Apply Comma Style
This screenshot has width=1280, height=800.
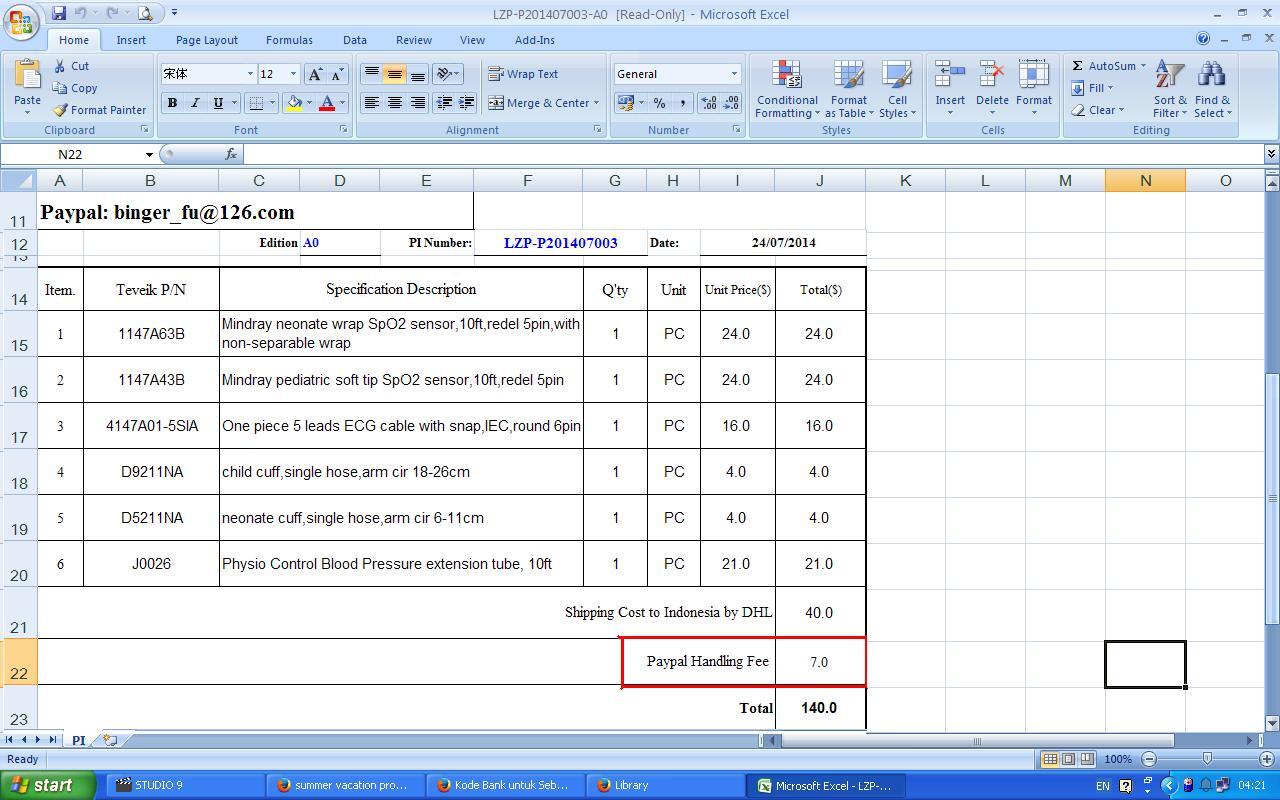682,103
